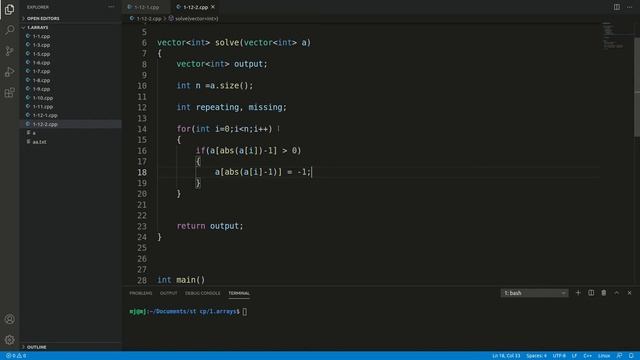Select the 1-12-2.cpp editor tab

coord(195,7)
